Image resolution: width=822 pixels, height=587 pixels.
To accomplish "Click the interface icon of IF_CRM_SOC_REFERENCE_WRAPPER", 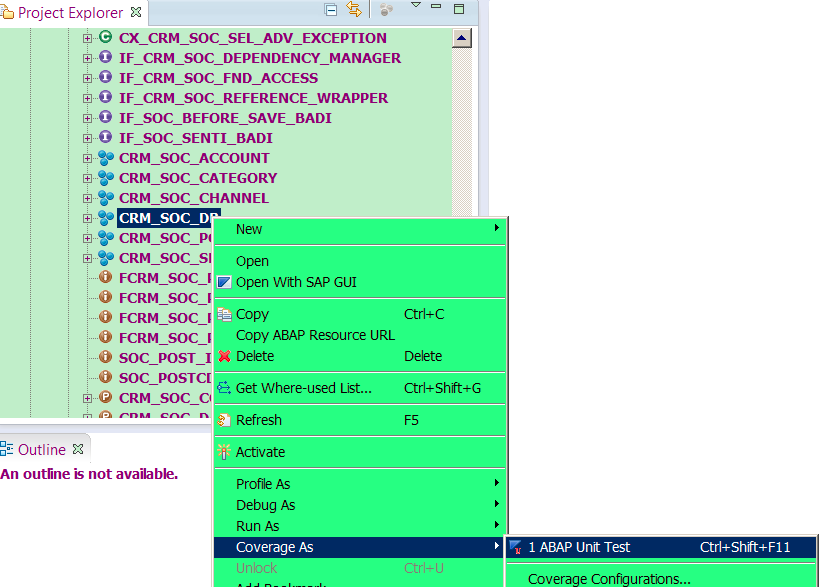I will 105,97.
